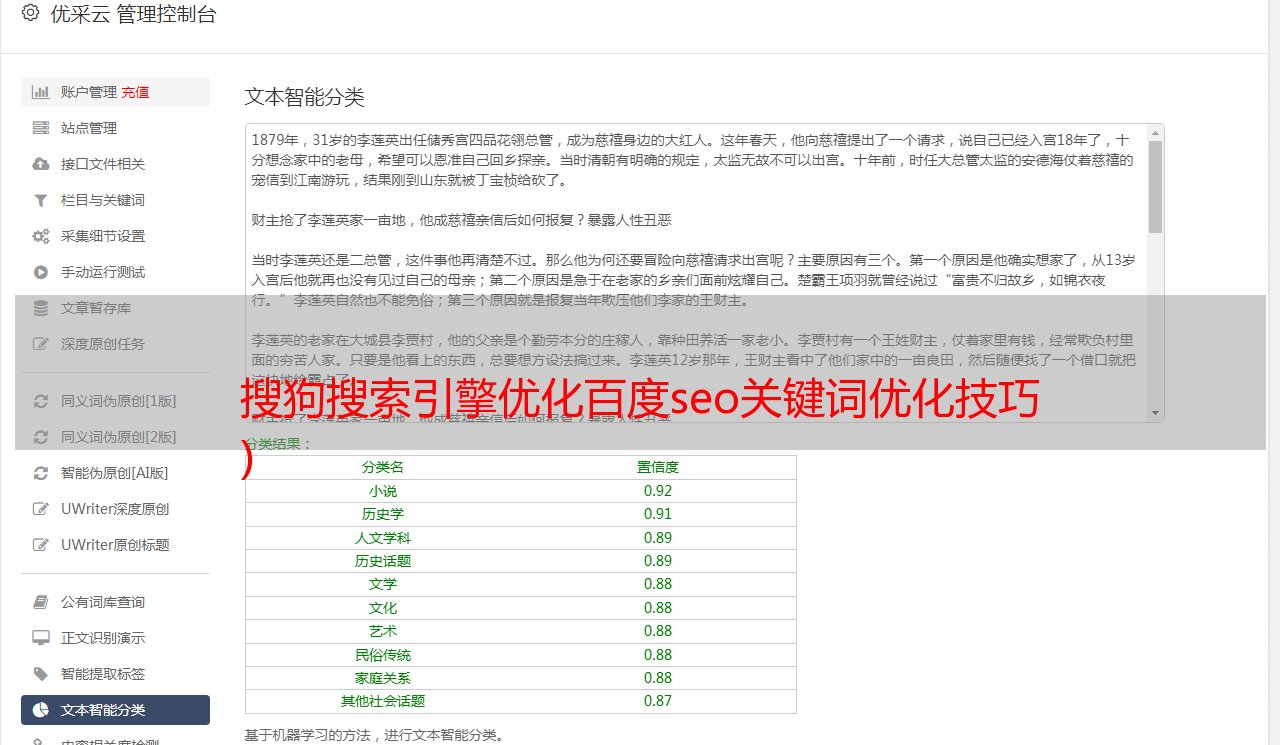Click the tag icon for 智能提取标签
Image resolution: width=1280 pixels, height=745 pixels.
(40, 674)
